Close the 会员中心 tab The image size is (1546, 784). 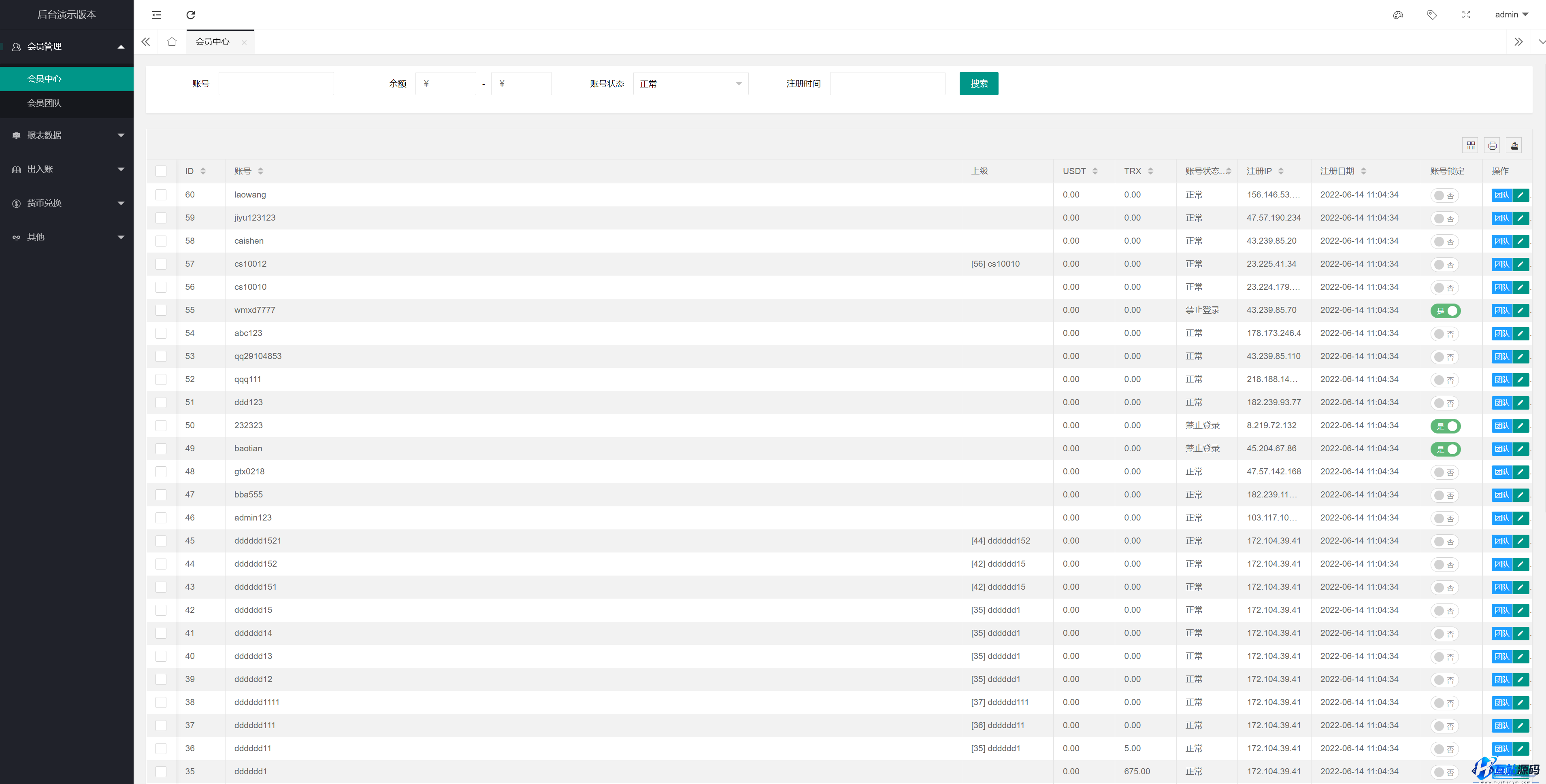tap(244, 42)
